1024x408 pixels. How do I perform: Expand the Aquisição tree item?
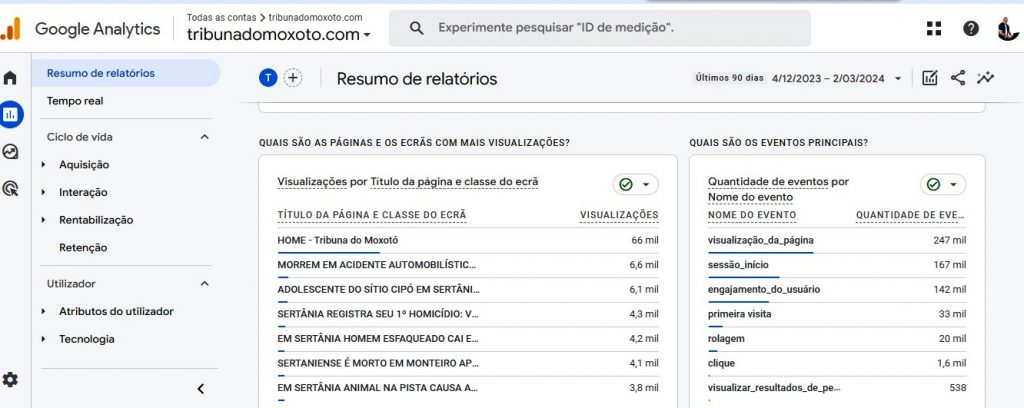(44, 165)
